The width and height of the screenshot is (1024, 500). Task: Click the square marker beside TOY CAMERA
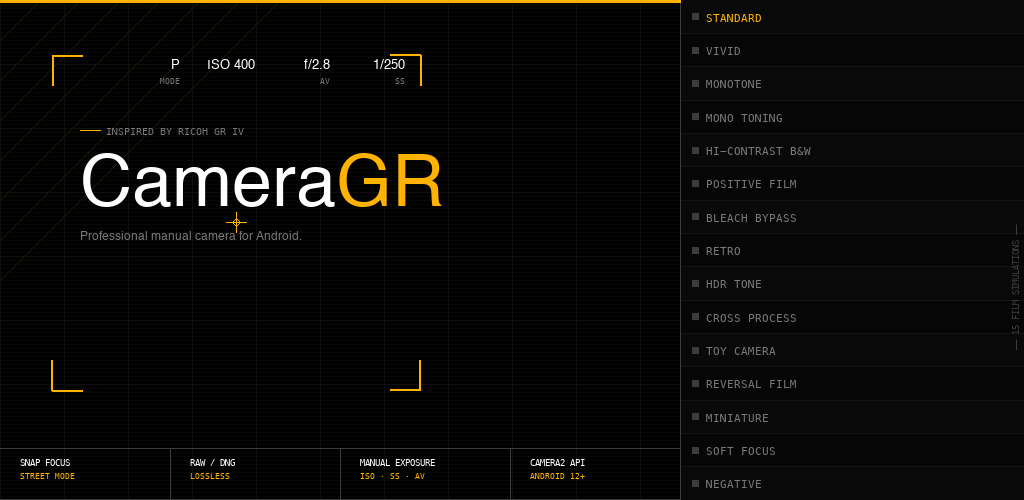point(696,350)
